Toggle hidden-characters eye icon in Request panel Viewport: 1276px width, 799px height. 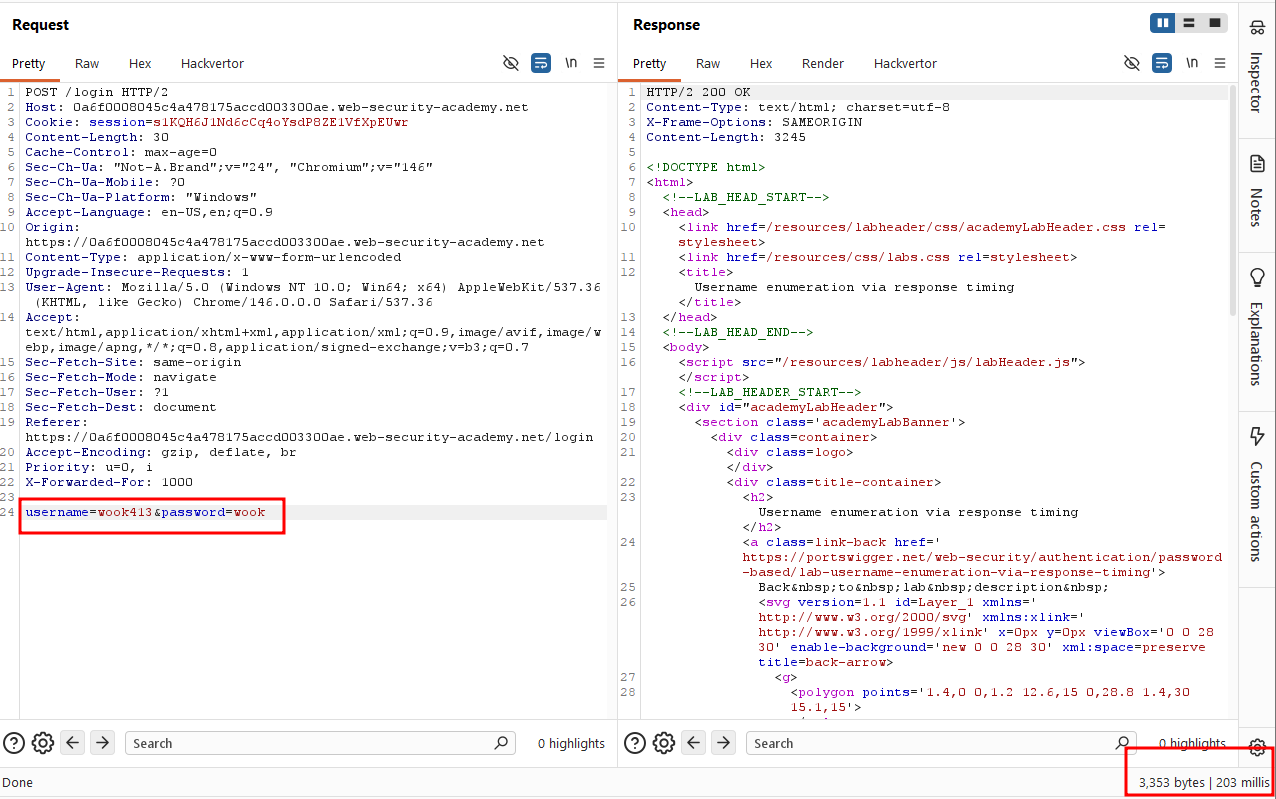point(511,63)
